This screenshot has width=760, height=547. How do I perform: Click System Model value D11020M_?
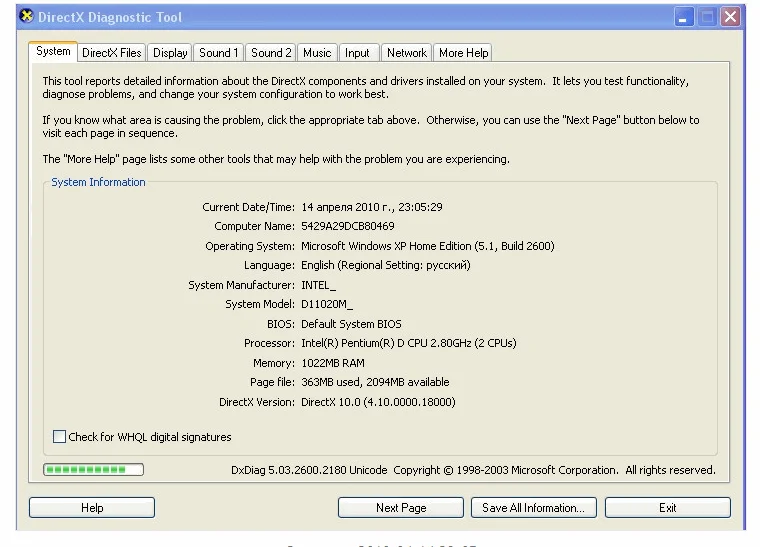[x=327, y=304]
